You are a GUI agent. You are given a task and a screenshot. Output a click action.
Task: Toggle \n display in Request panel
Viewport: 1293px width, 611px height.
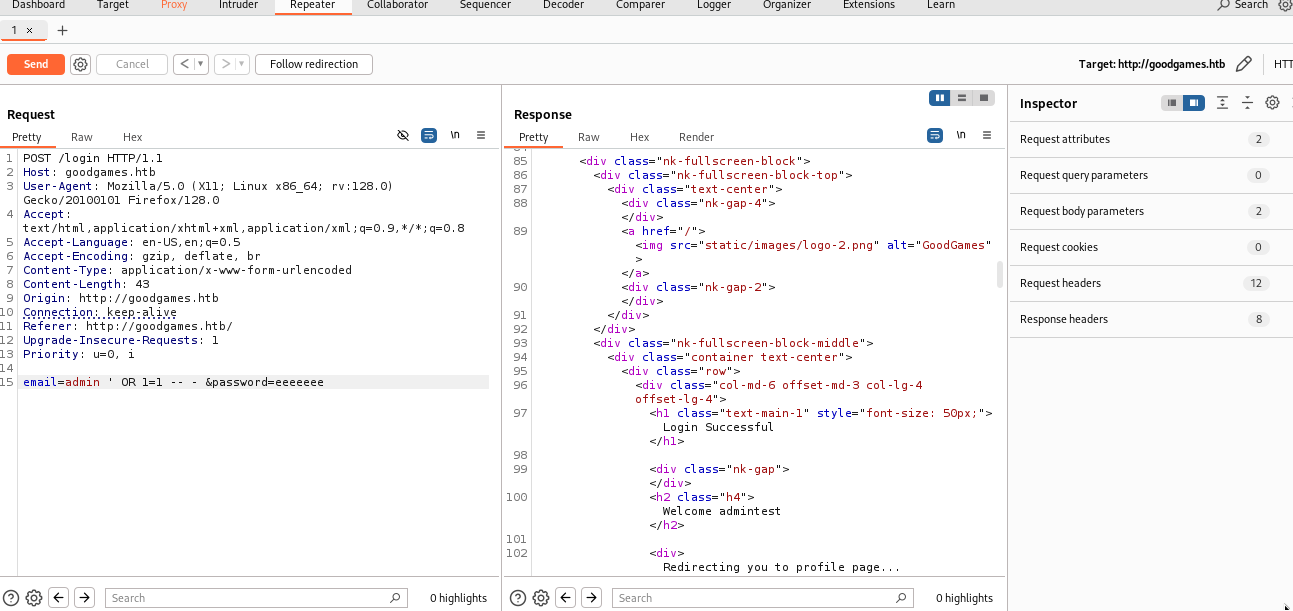455,135
